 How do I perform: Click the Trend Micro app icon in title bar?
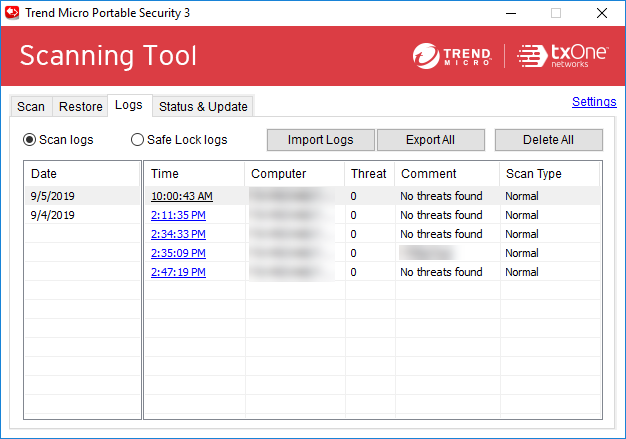click(x=12, y=13)
